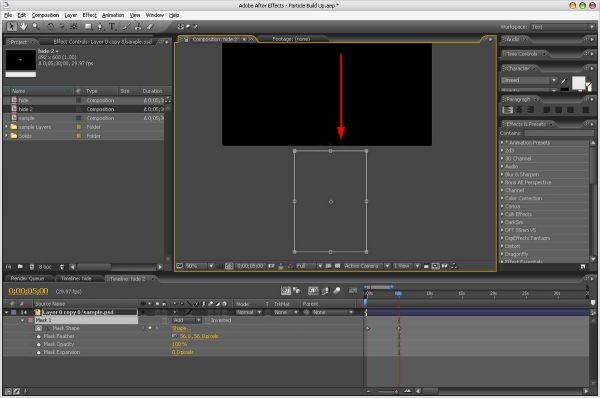Select the Brush tool
The width and height of the screenshot is (600, 398).
[127, 26]
